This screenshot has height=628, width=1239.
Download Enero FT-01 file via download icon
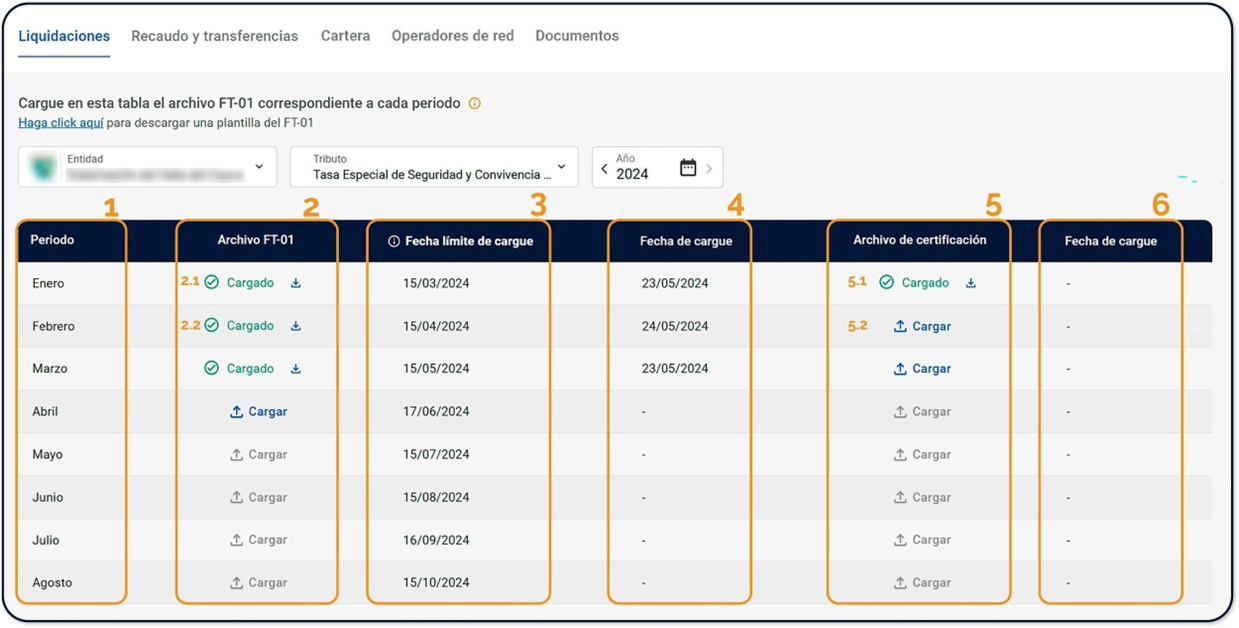click(x=296, y=283)
